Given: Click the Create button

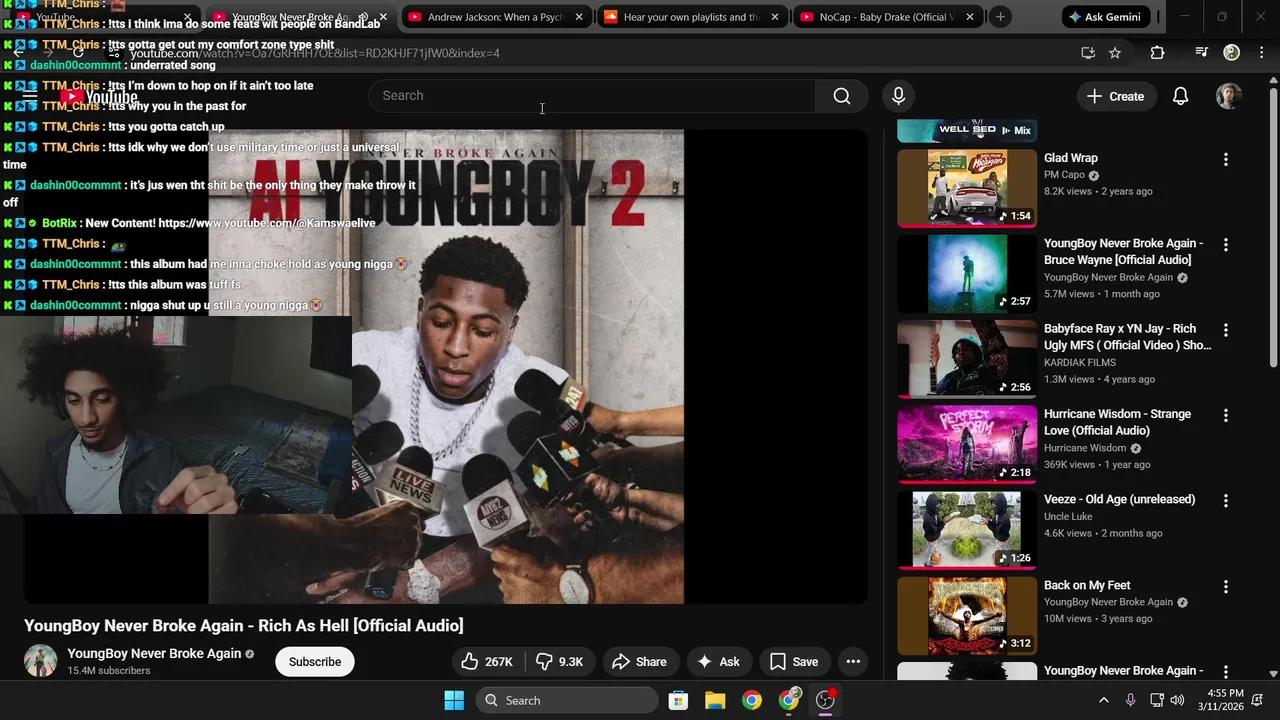Looking at the screenshot, I should tap(1115, 96).
